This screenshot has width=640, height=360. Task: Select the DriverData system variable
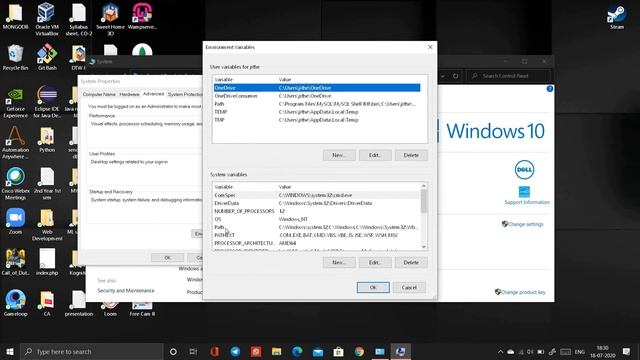(317, 203)
